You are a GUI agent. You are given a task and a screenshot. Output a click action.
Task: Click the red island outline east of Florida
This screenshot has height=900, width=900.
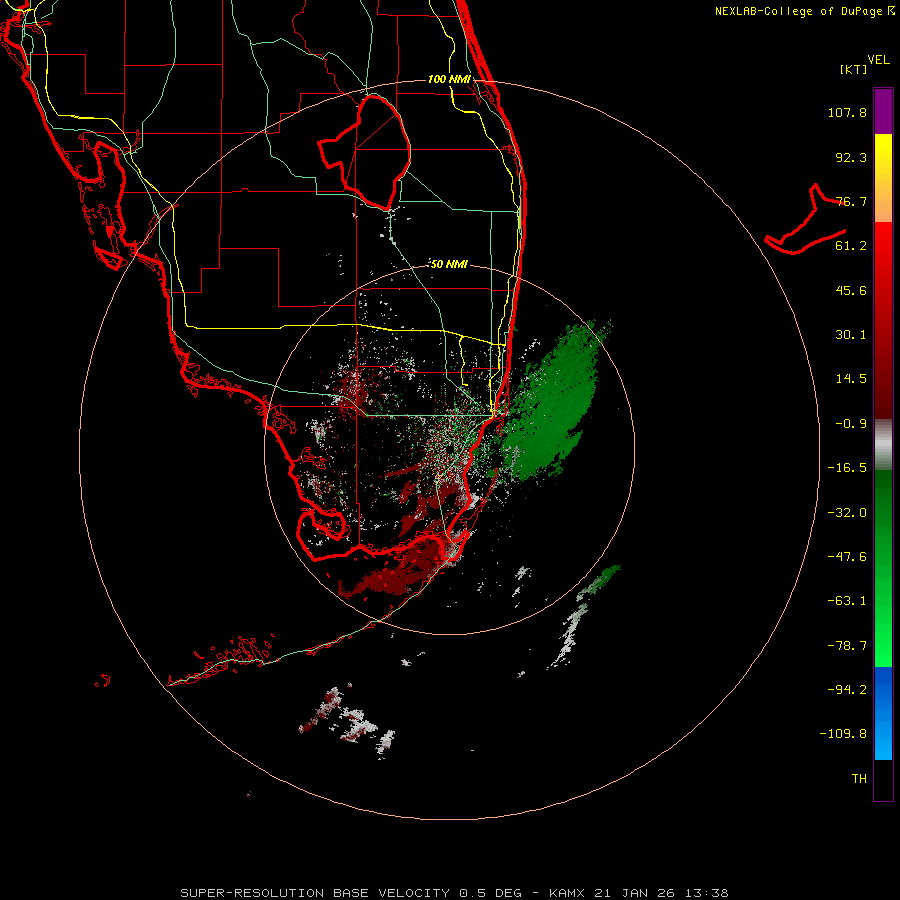click(805, 221)
